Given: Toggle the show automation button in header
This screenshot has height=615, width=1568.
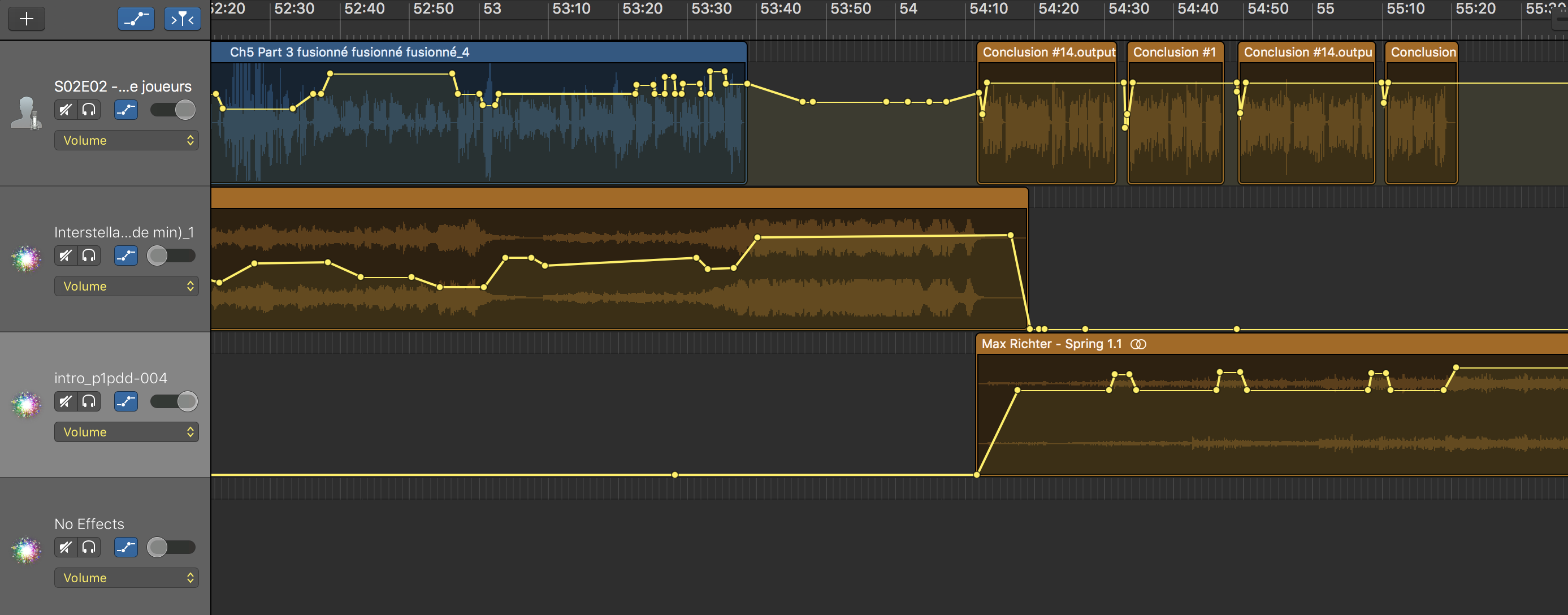Looking at the screenshot, I should click(x=136, y=19).
